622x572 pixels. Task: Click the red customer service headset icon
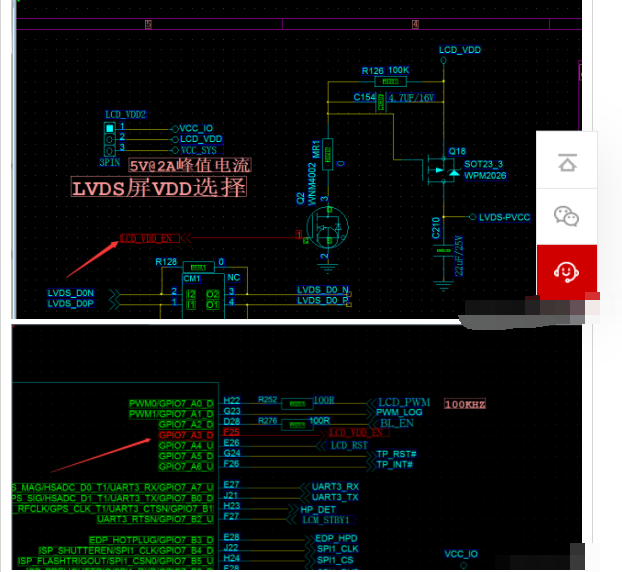tap(567, 271)
